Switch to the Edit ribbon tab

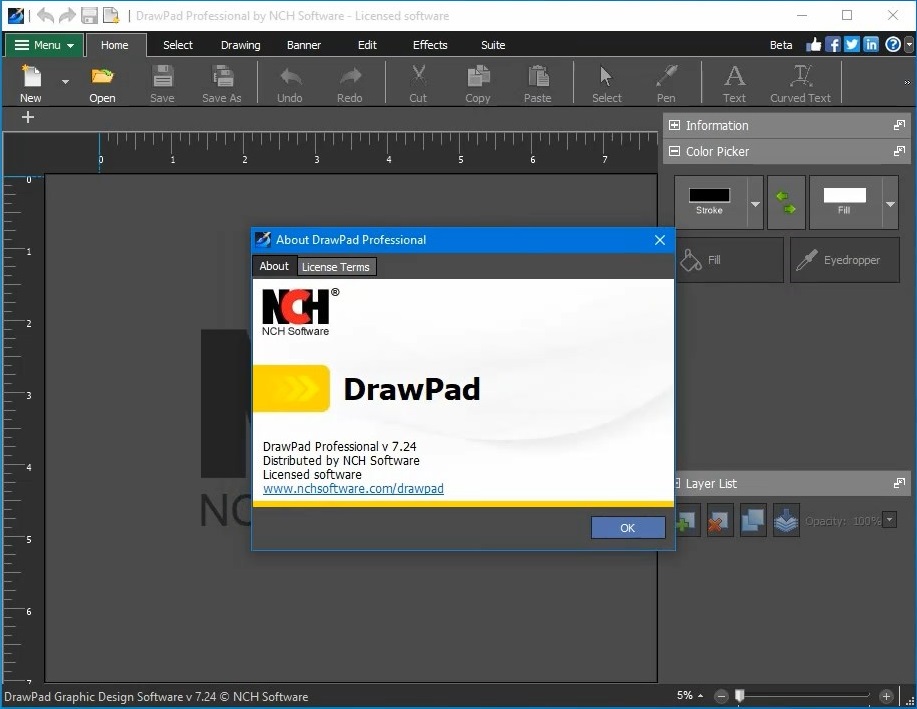[x=367, y=45]
